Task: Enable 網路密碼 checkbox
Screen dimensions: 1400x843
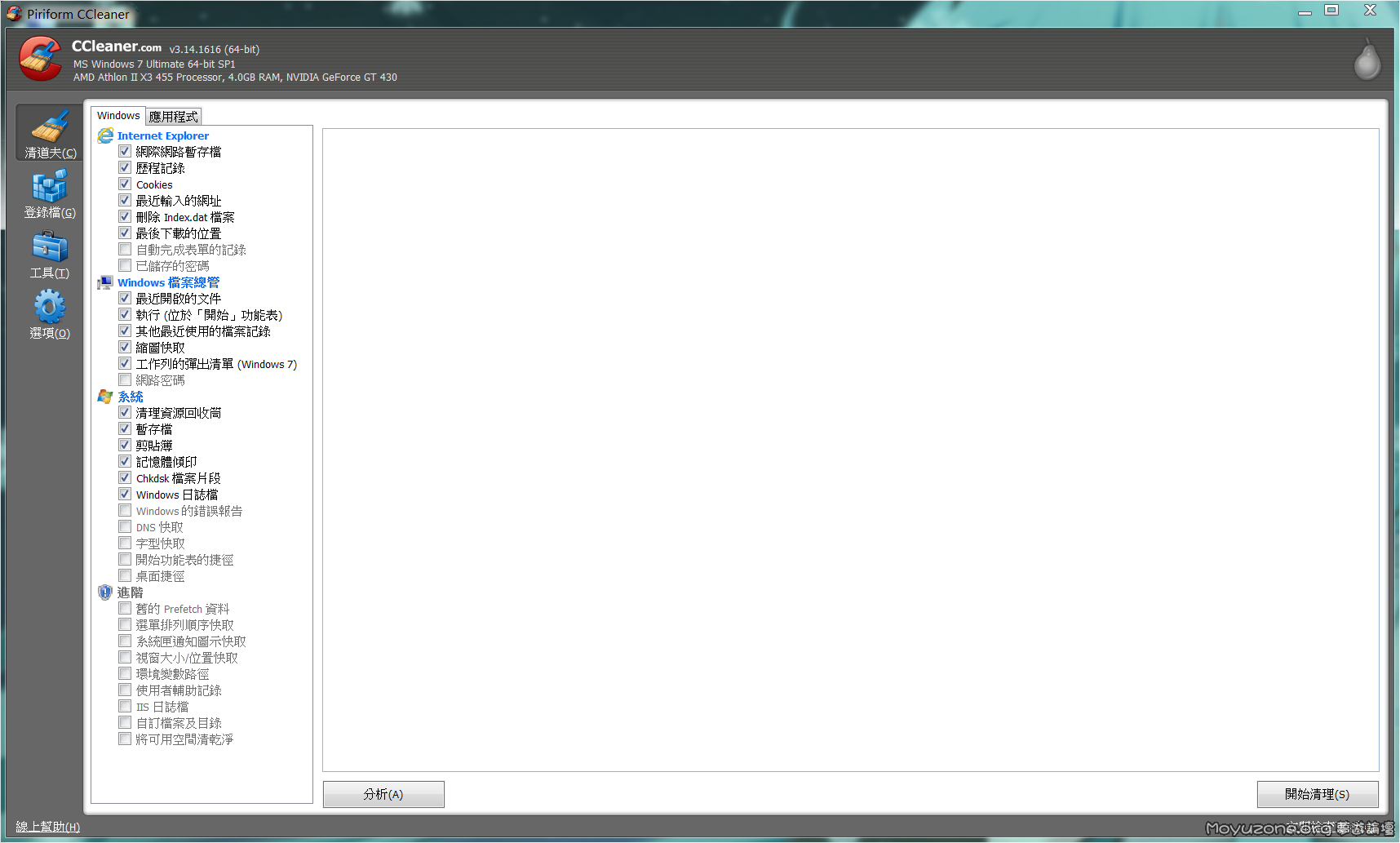Action: tap(125, 379)
